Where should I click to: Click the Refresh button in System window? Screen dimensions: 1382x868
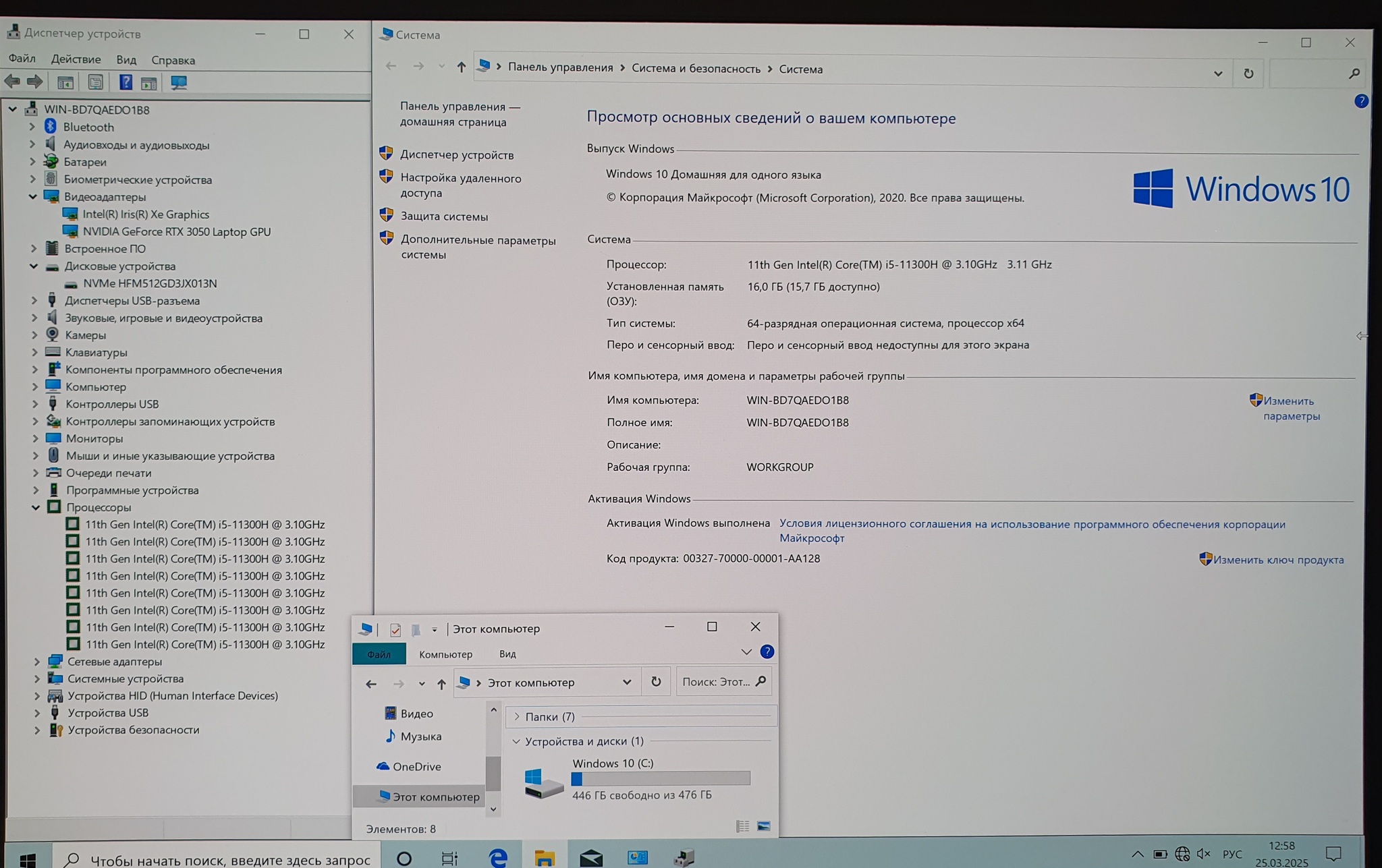click(1248, 74)
